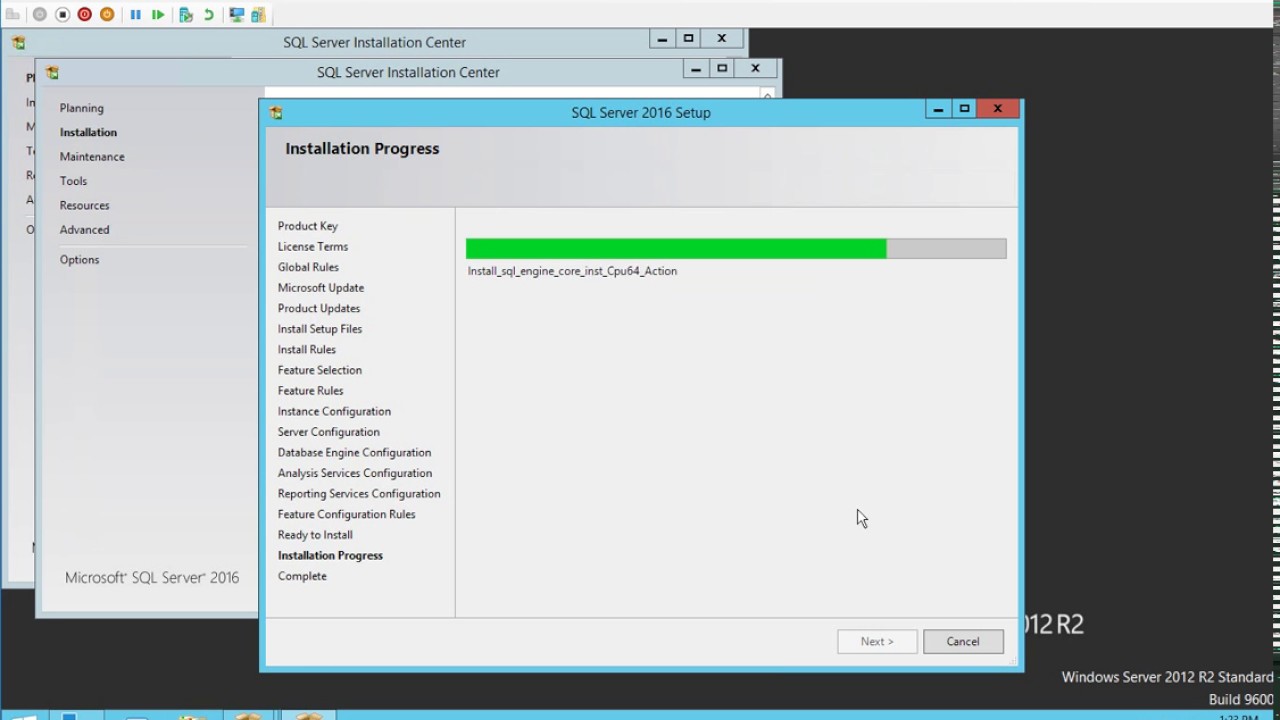Switch to enhanced session monitor icon

point(237,15)
